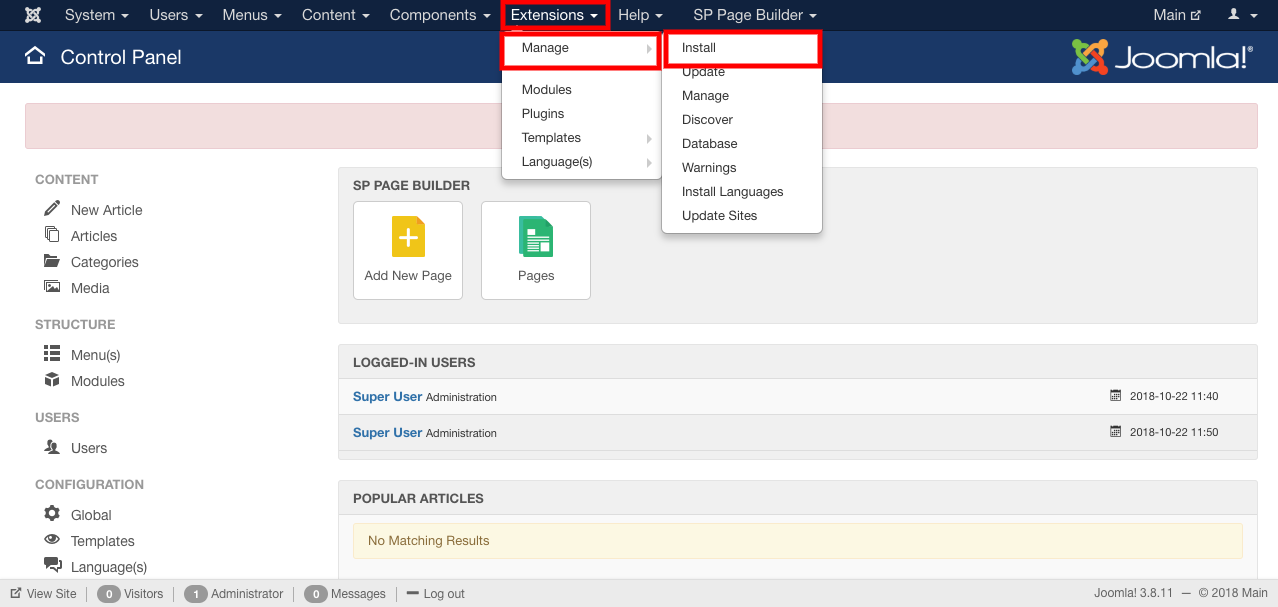Image resolution: width=1278 pixels, height=607 pixels.
Task: Click the stacked-pages icon beside Articles
Action: tap(52, 234)
